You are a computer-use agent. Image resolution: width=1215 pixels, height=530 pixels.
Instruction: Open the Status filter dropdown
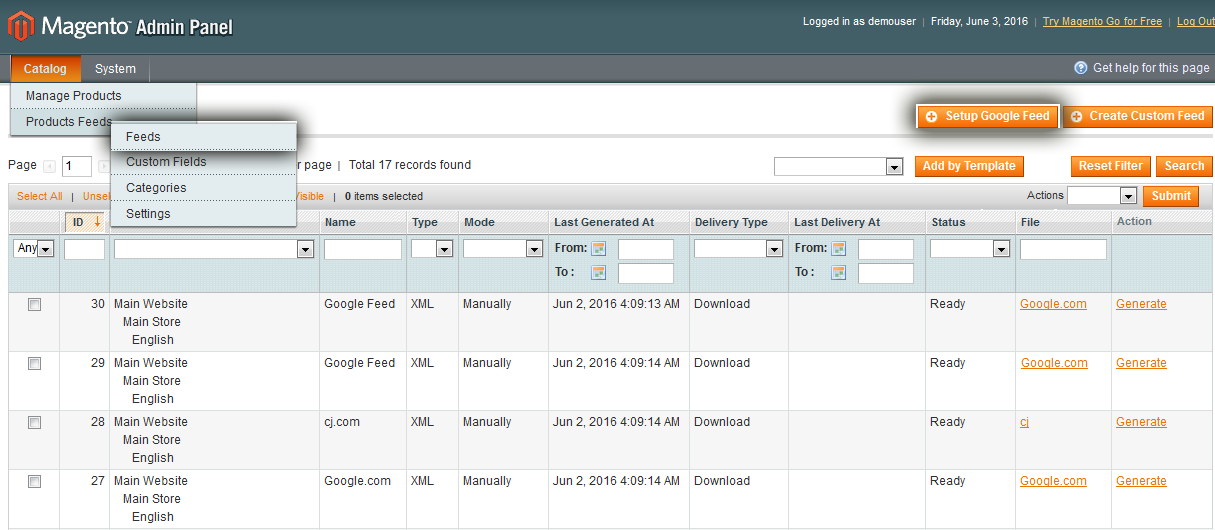1001,250
